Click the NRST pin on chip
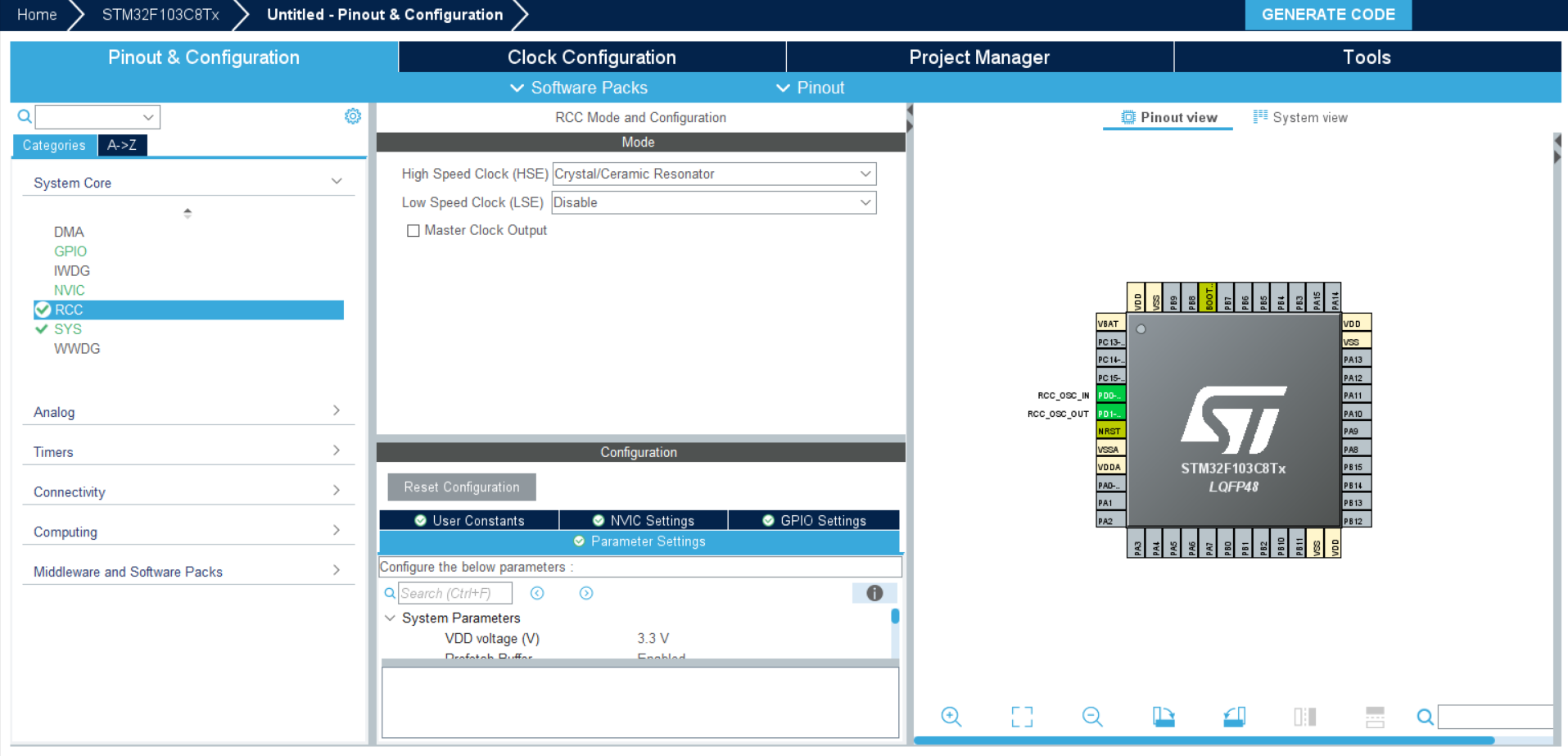 click(x=1110, y=431)
